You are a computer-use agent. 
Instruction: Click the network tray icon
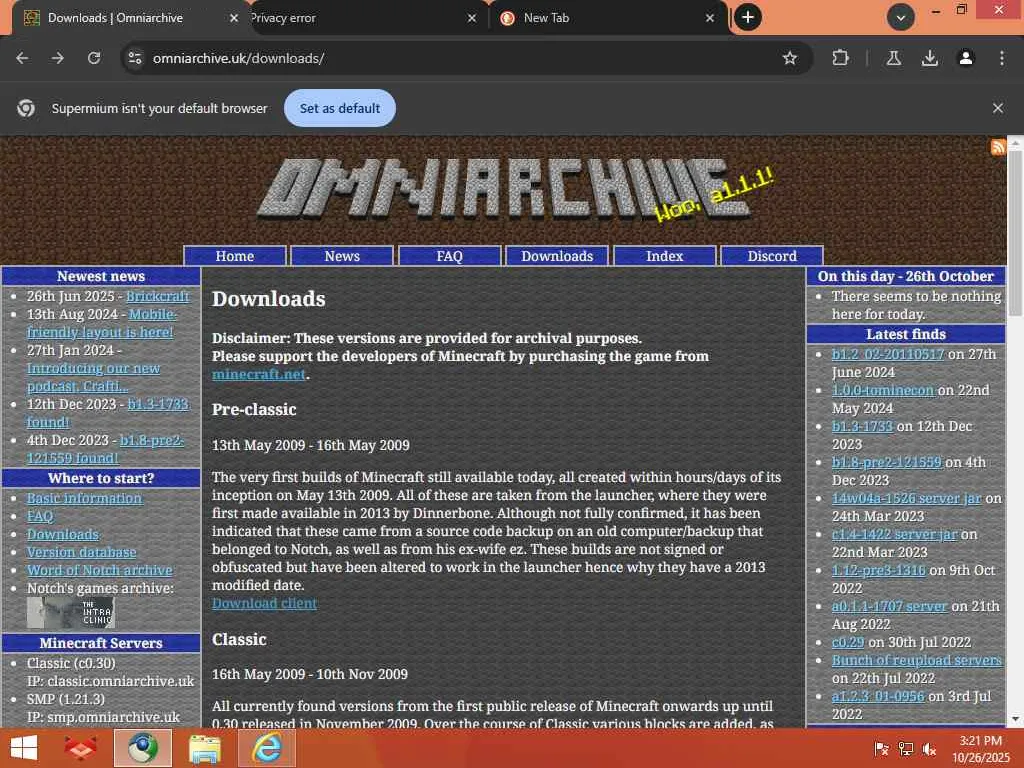[x=906, y=749]
